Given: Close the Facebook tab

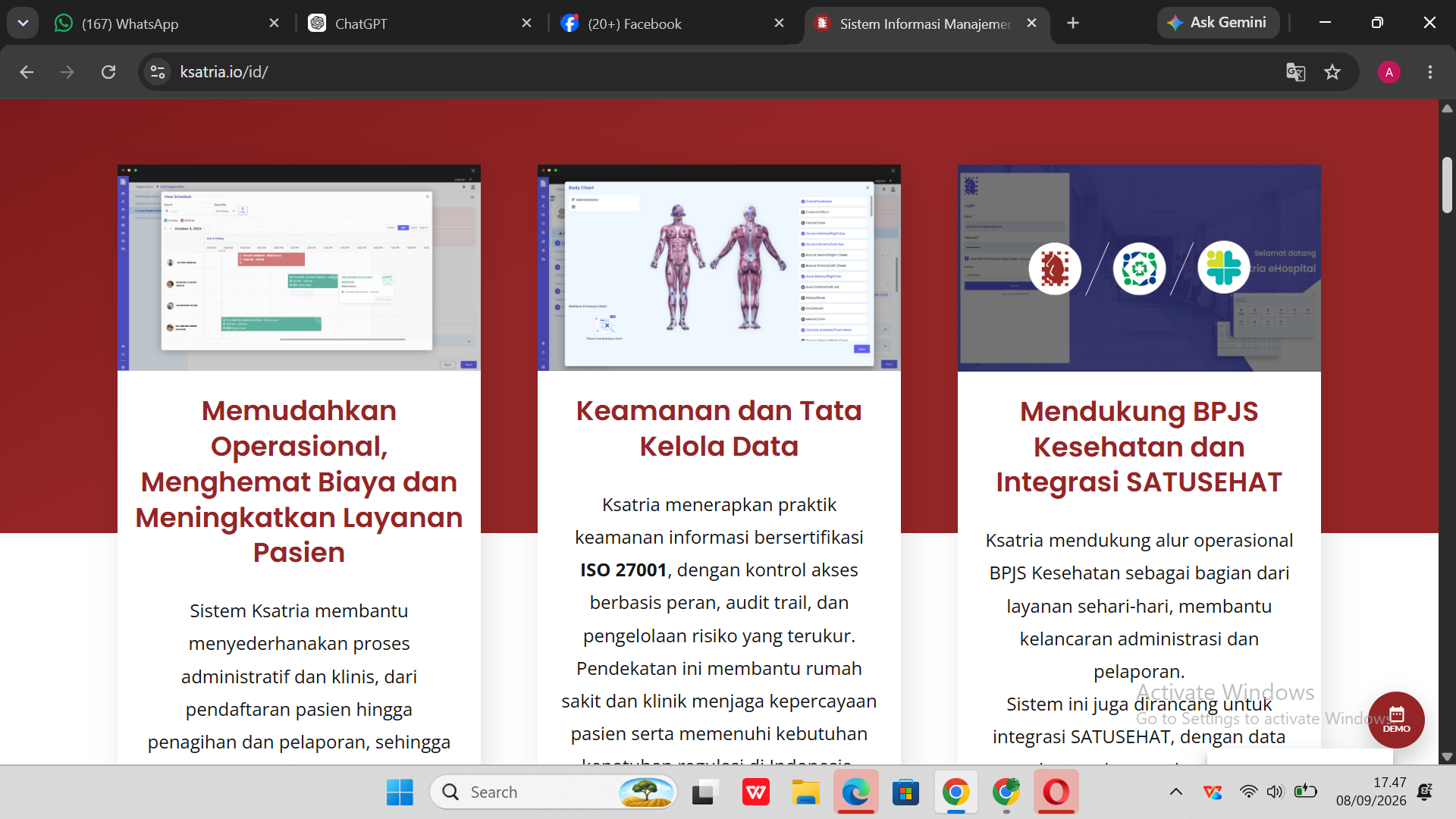Looking at the screenshot, I should (779, 24).
